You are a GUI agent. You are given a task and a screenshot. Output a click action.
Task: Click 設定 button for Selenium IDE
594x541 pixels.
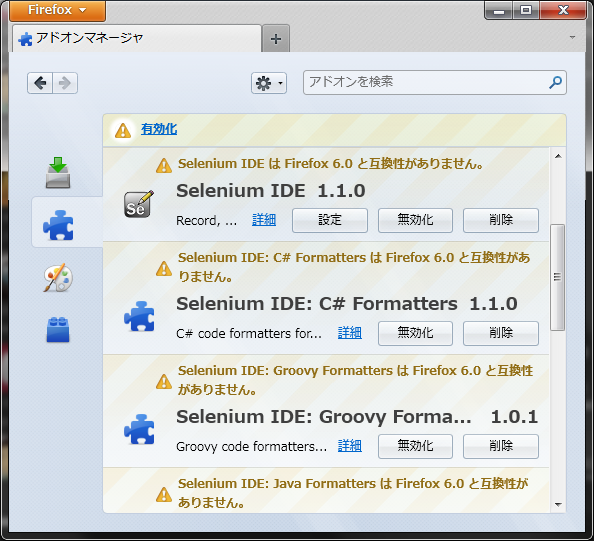(x=330, y=220)
